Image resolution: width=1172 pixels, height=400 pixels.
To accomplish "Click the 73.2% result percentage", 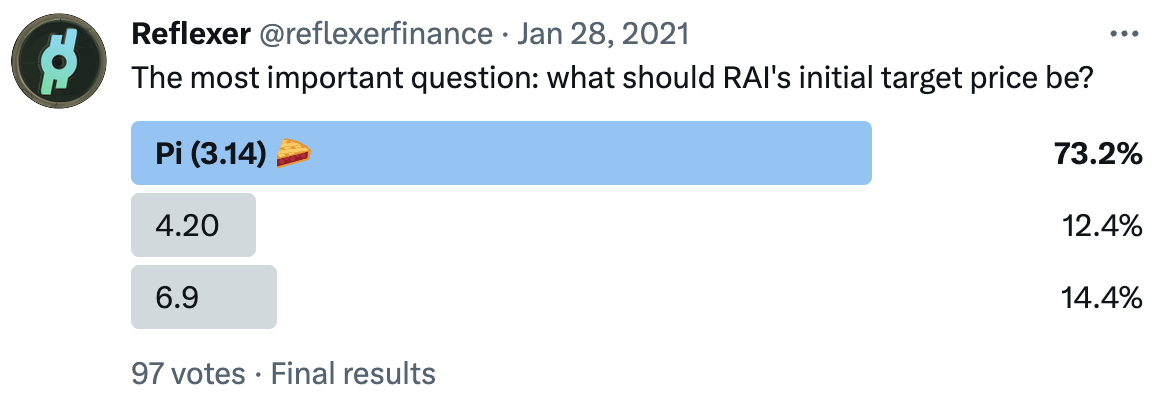I will point(1097,154).
